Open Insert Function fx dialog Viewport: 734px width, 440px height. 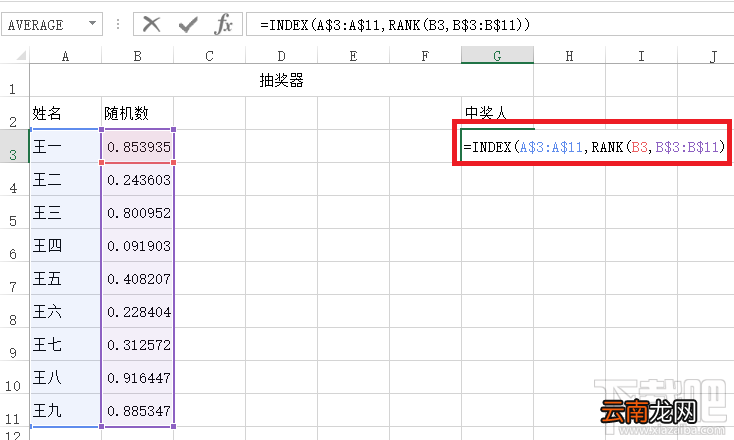223,24
